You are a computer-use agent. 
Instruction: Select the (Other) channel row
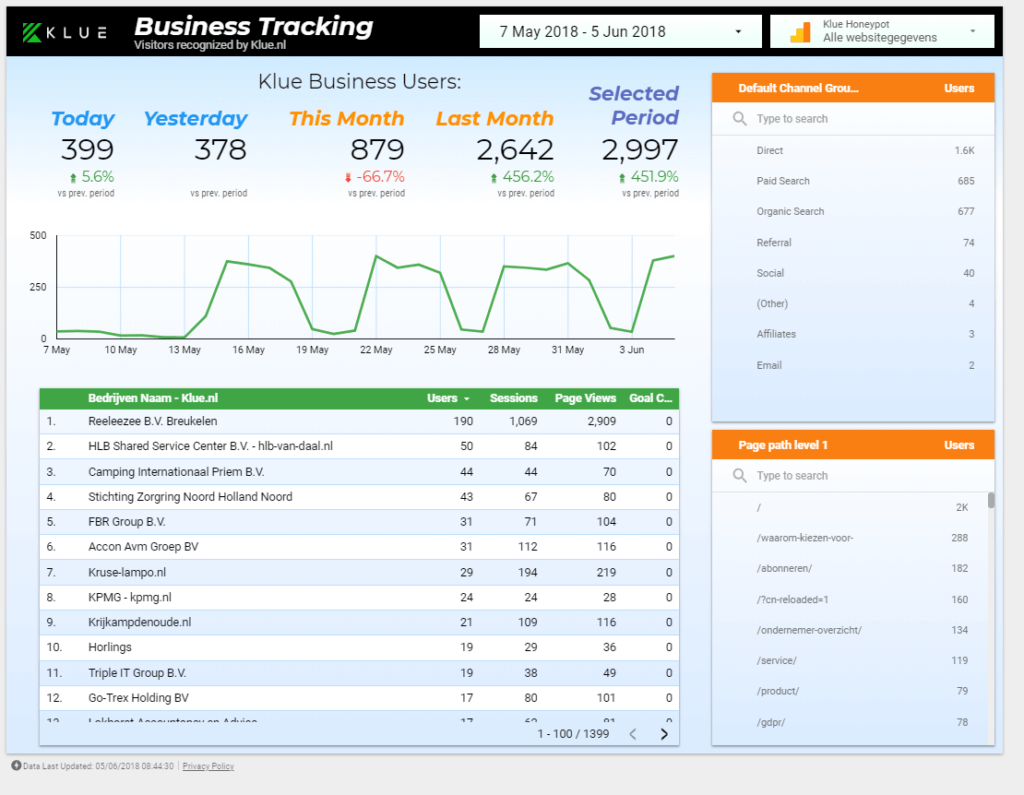[853, 303]
